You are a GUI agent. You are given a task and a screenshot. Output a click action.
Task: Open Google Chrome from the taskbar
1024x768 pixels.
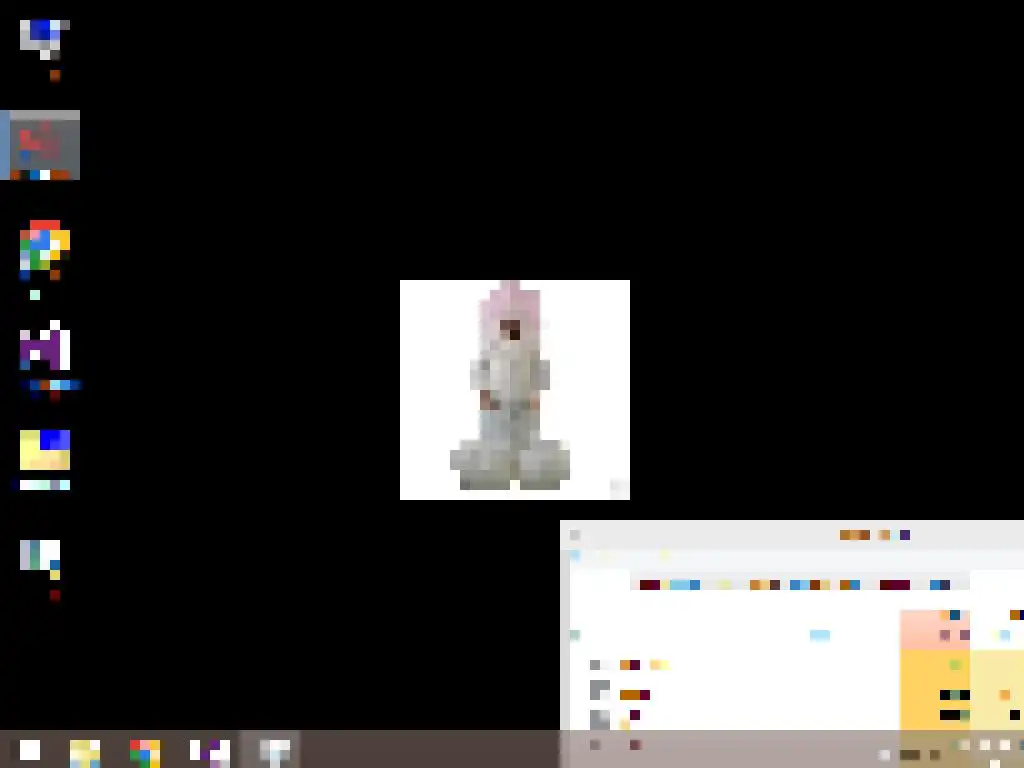145,751
